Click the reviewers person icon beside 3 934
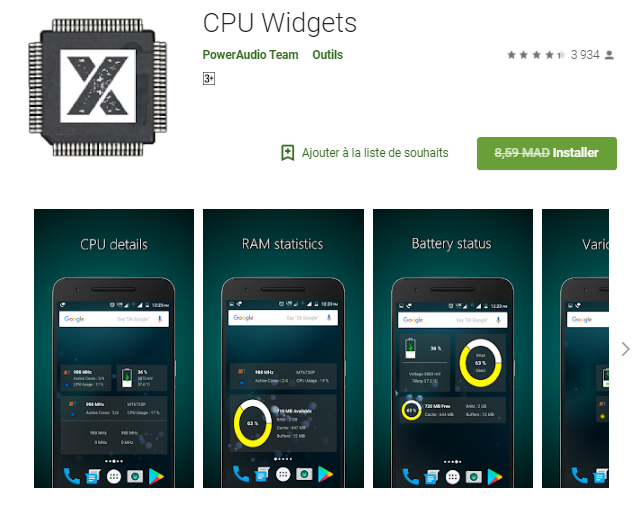The height and width of the screenshot is (511, 635). (609, 55)
